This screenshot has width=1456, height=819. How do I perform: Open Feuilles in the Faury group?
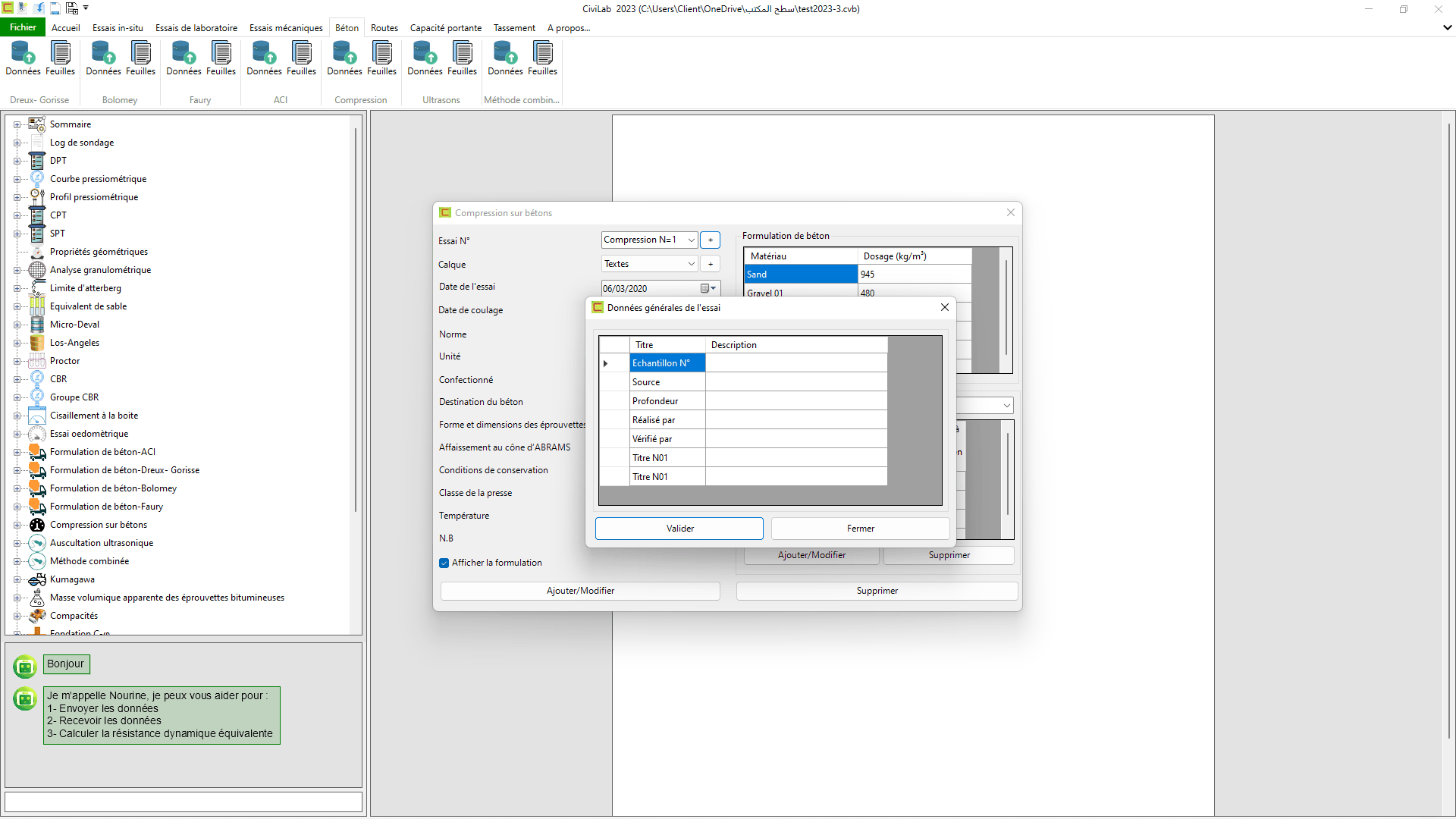221,58
